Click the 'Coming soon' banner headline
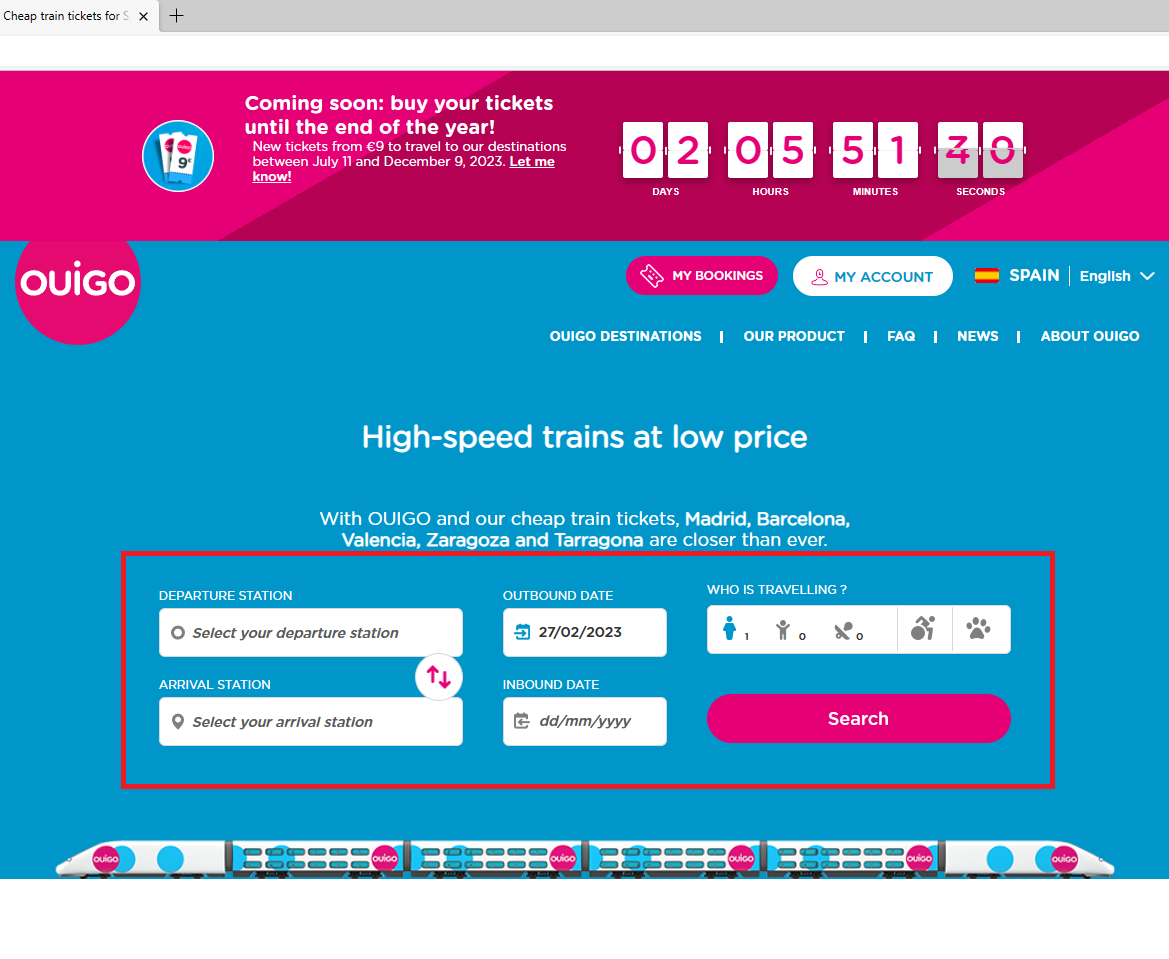This screenshot has width=1169, height=959. (x=399, y=115)
